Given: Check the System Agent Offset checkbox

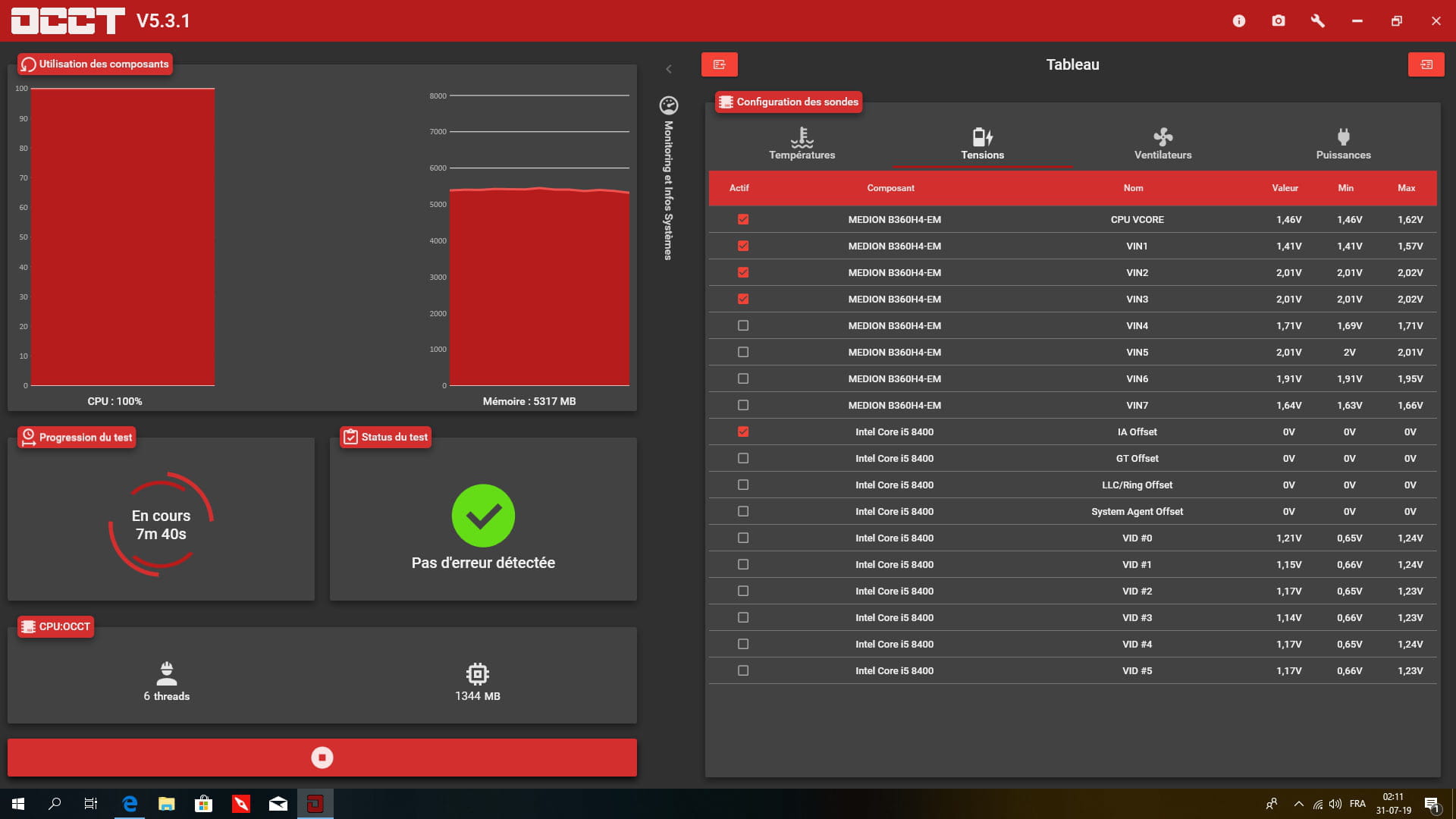Looking at the screenshot, I should tap(743, 511).
